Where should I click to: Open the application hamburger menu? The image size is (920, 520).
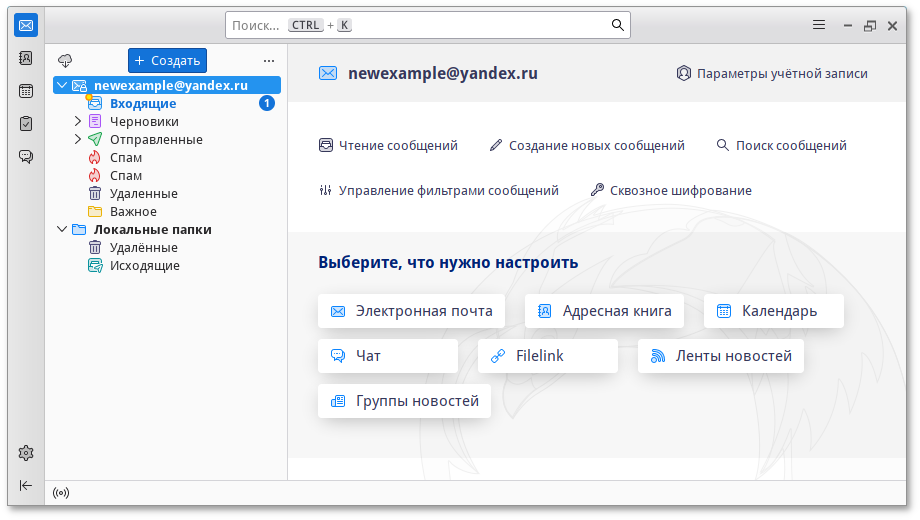pyautogui.click(x=819, y=25)
